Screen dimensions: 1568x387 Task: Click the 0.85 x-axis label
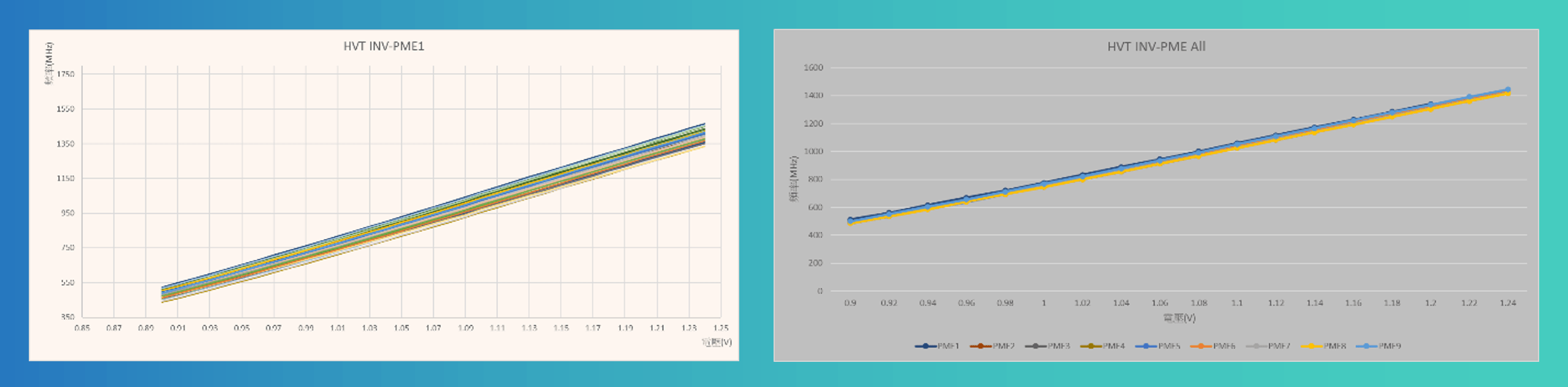[x=82, y=328]
